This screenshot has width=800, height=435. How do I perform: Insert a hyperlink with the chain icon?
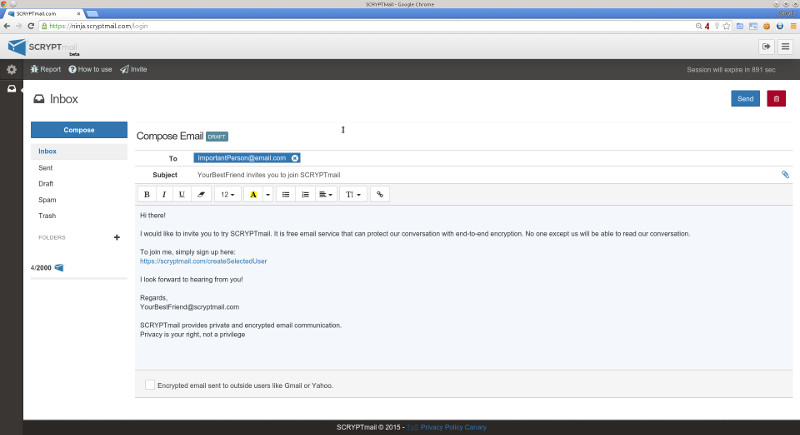tap(380, 194)
